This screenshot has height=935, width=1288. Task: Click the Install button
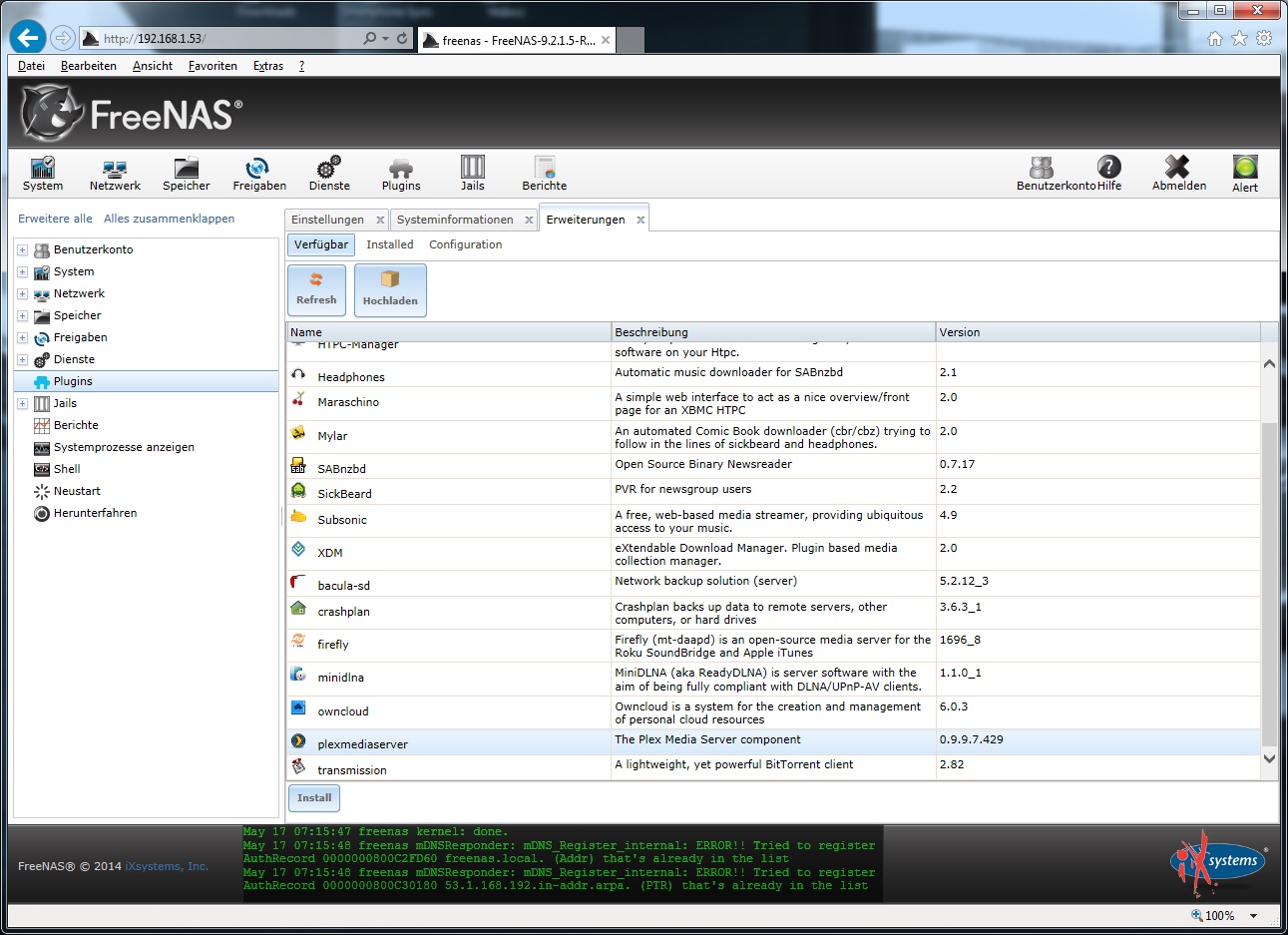314,798
